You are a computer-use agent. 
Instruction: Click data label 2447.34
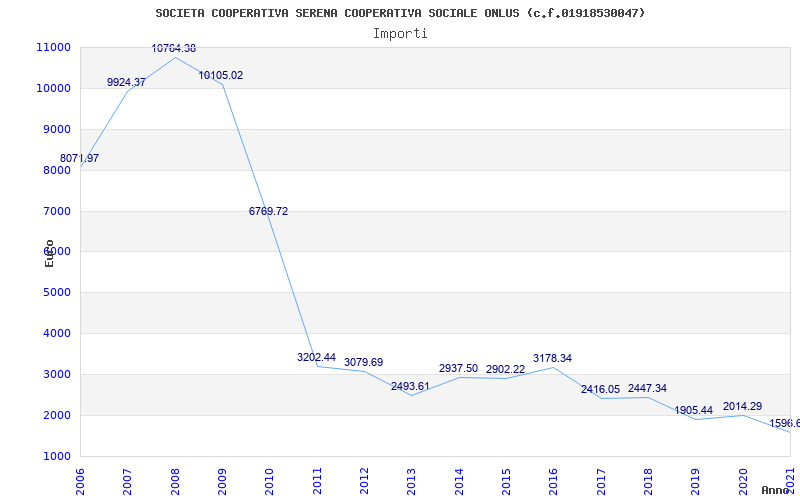(x=647, y=388)
